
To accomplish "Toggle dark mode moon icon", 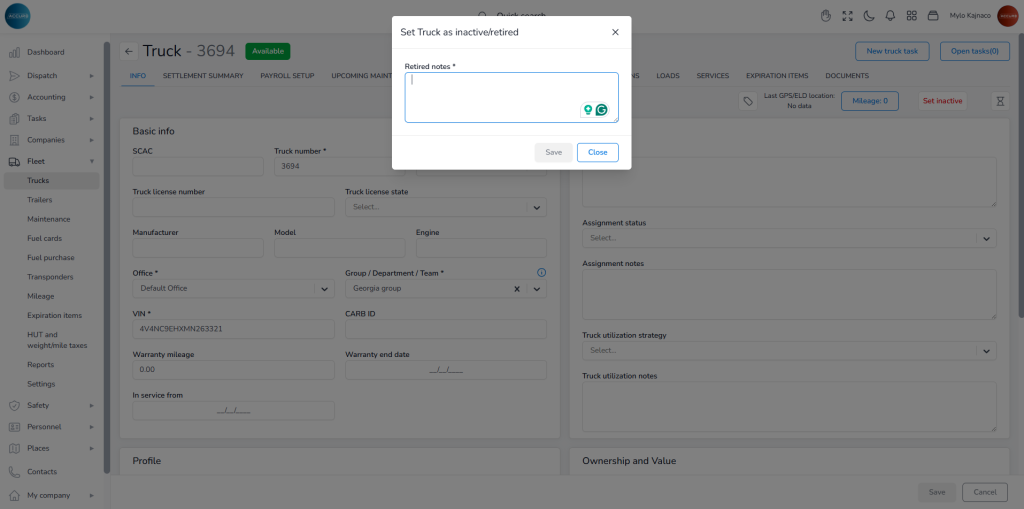I will [869, 16].
